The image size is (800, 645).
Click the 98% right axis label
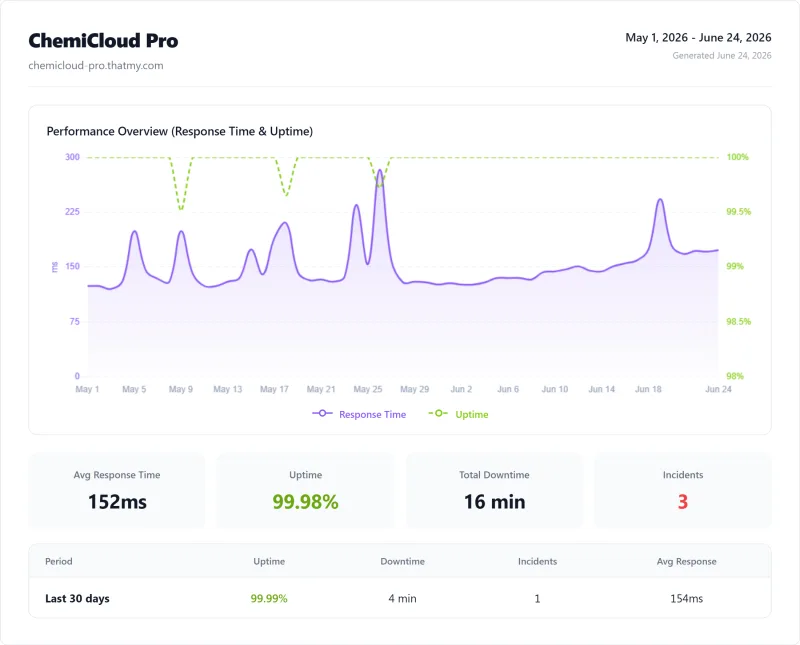[x=735, y=376]
